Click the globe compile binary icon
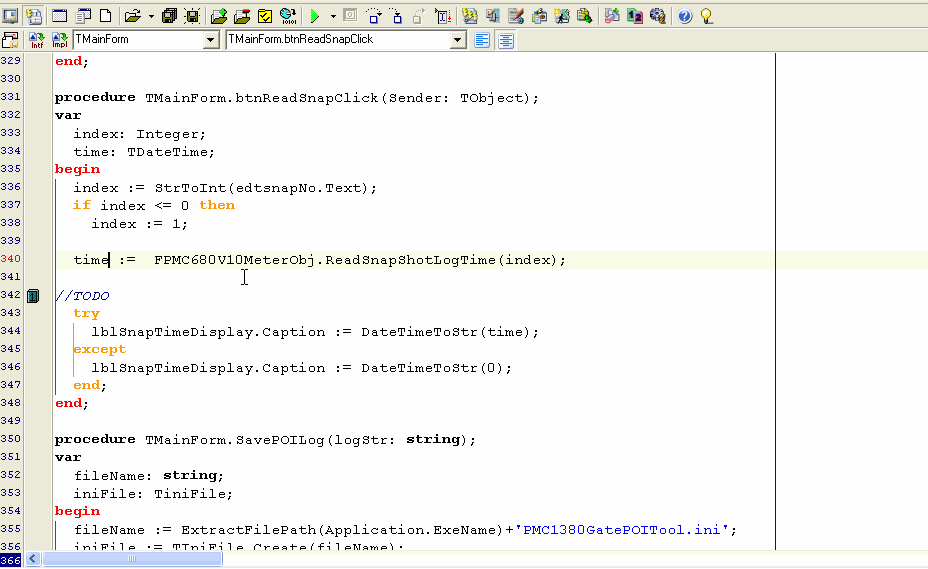928x569 pixels. [x=288, y=16]
